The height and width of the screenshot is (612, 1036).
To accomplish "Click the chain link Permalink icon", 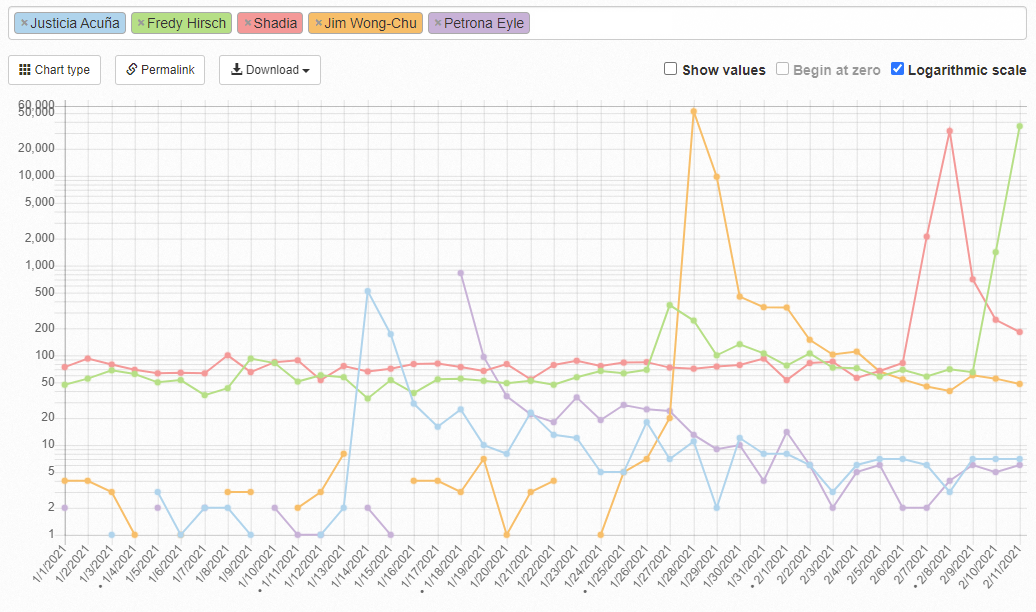I will pyautogui.click(x=132, y=70).
